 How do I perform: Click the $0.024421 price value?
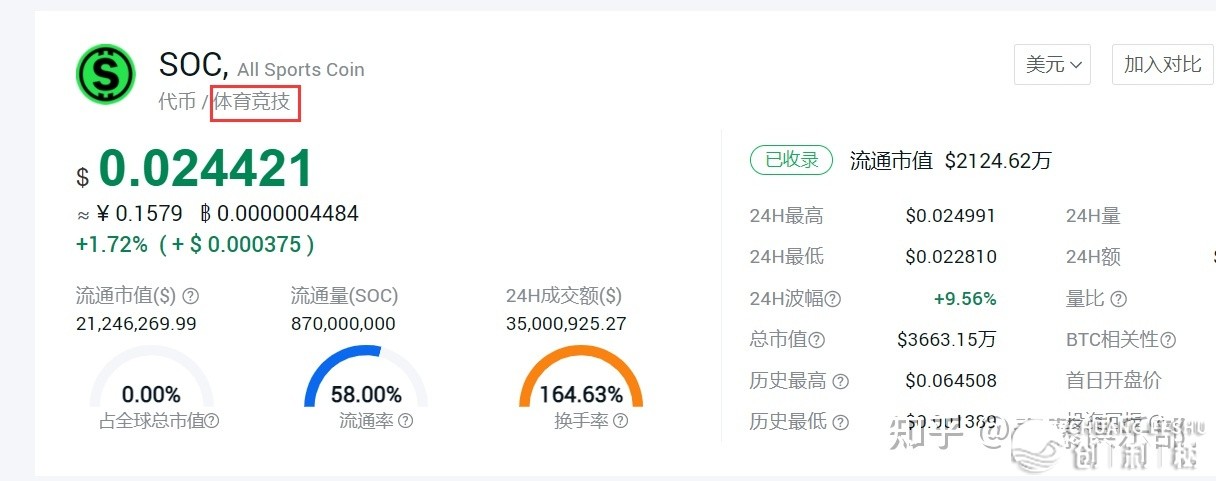tap(195, 170)
